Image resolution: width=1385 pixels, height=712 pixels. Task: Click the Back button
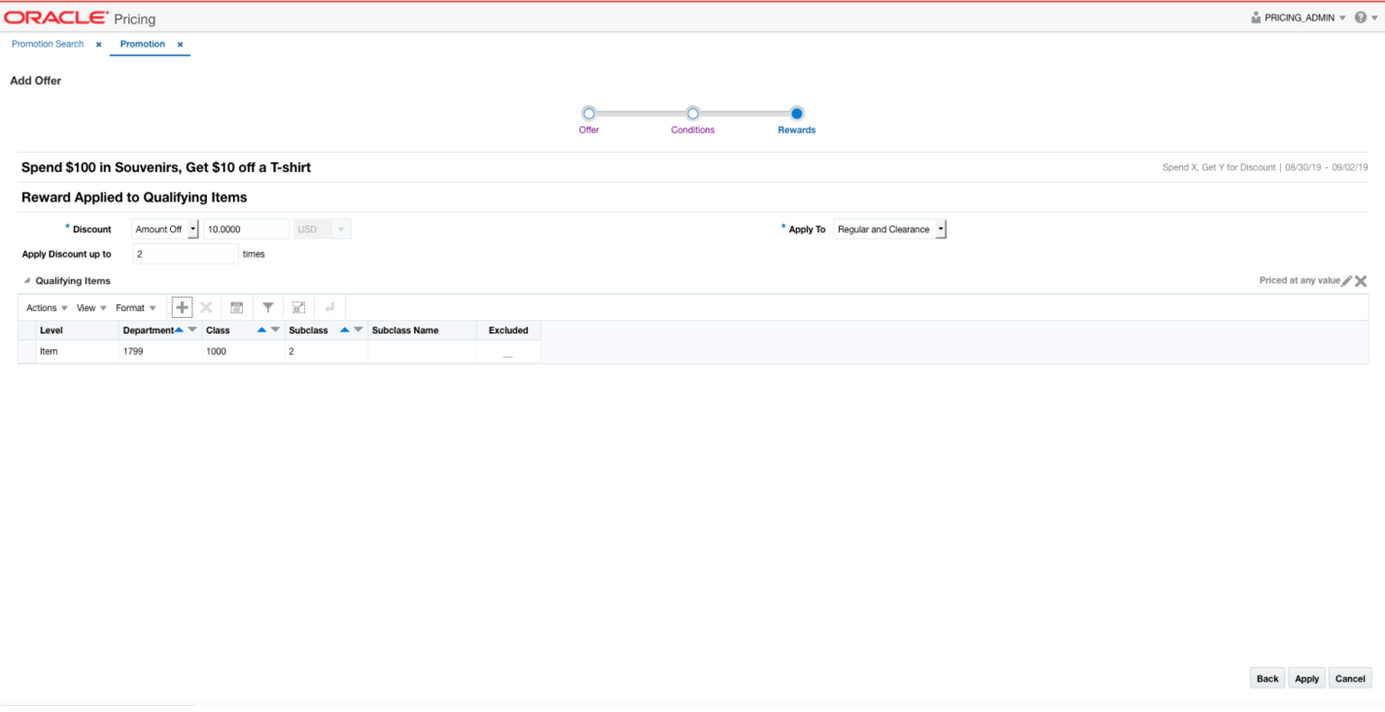[x=1267, y=678]
